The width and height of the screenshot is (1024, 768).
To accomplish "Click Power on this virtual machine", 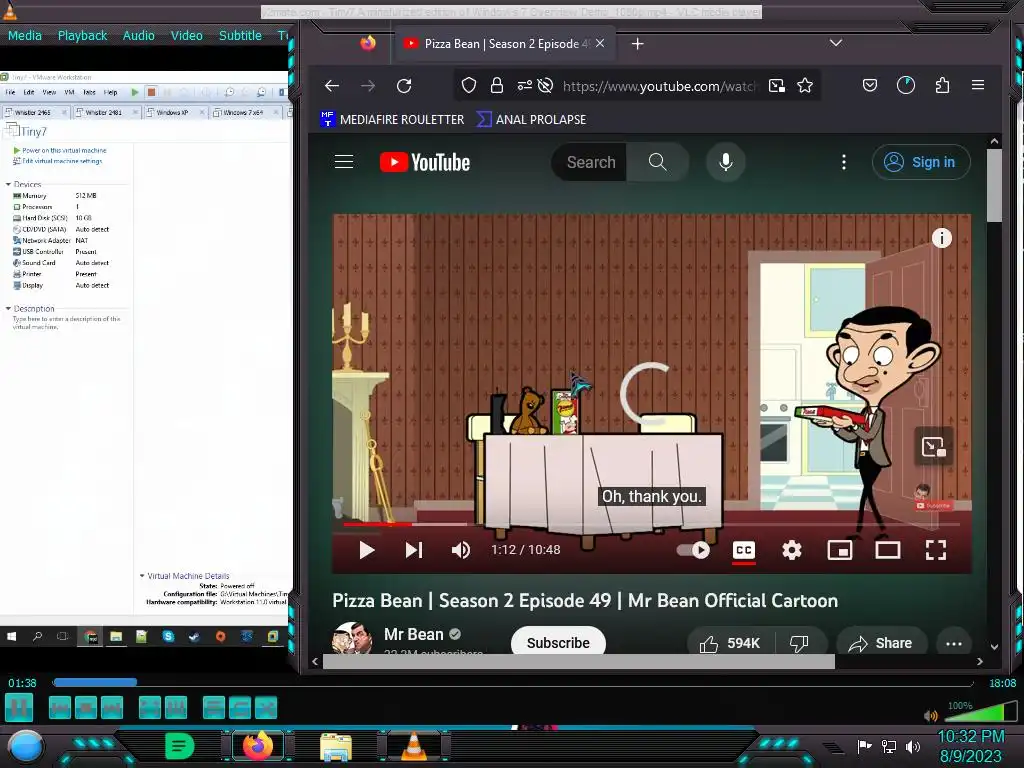I will tap(64, 150).
